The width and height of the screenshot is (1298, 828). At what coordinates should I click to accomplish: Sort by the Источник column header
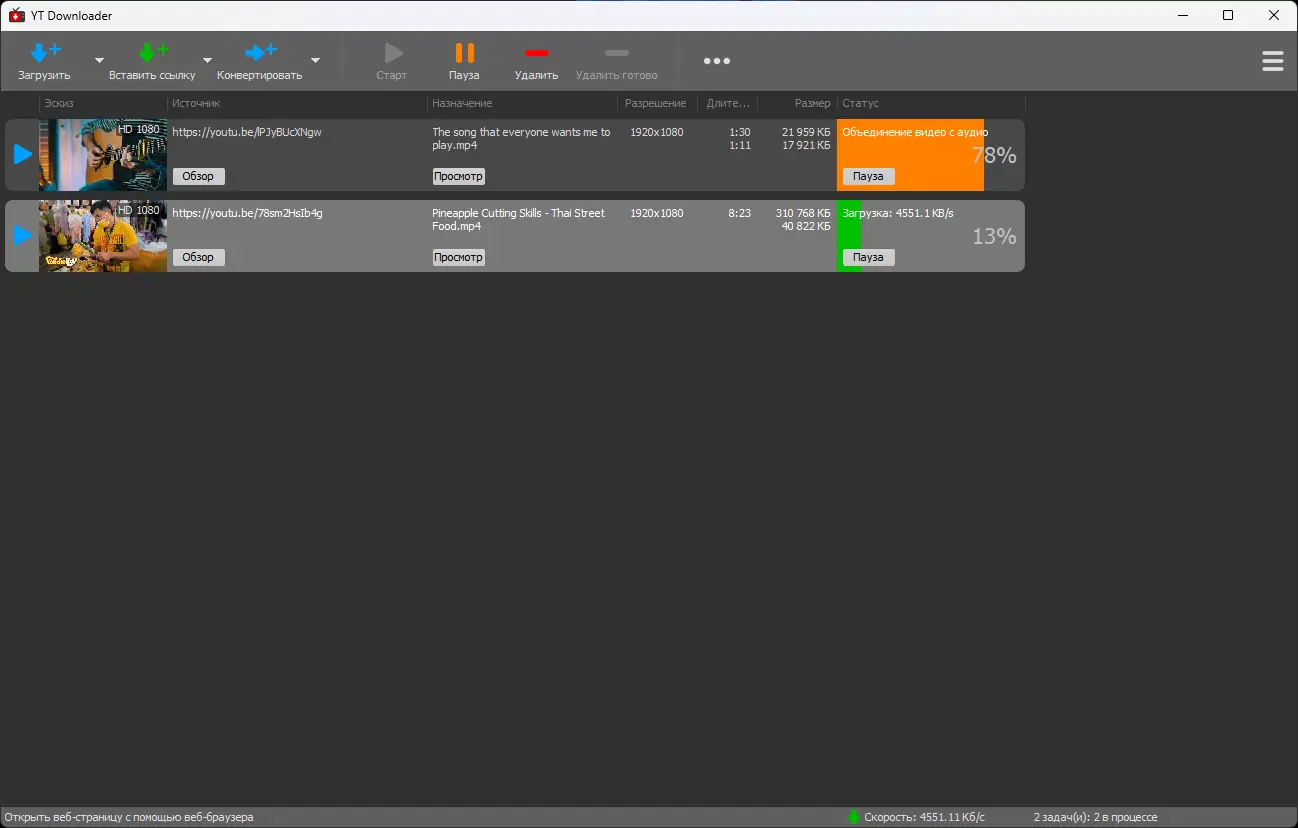point(196,103)
